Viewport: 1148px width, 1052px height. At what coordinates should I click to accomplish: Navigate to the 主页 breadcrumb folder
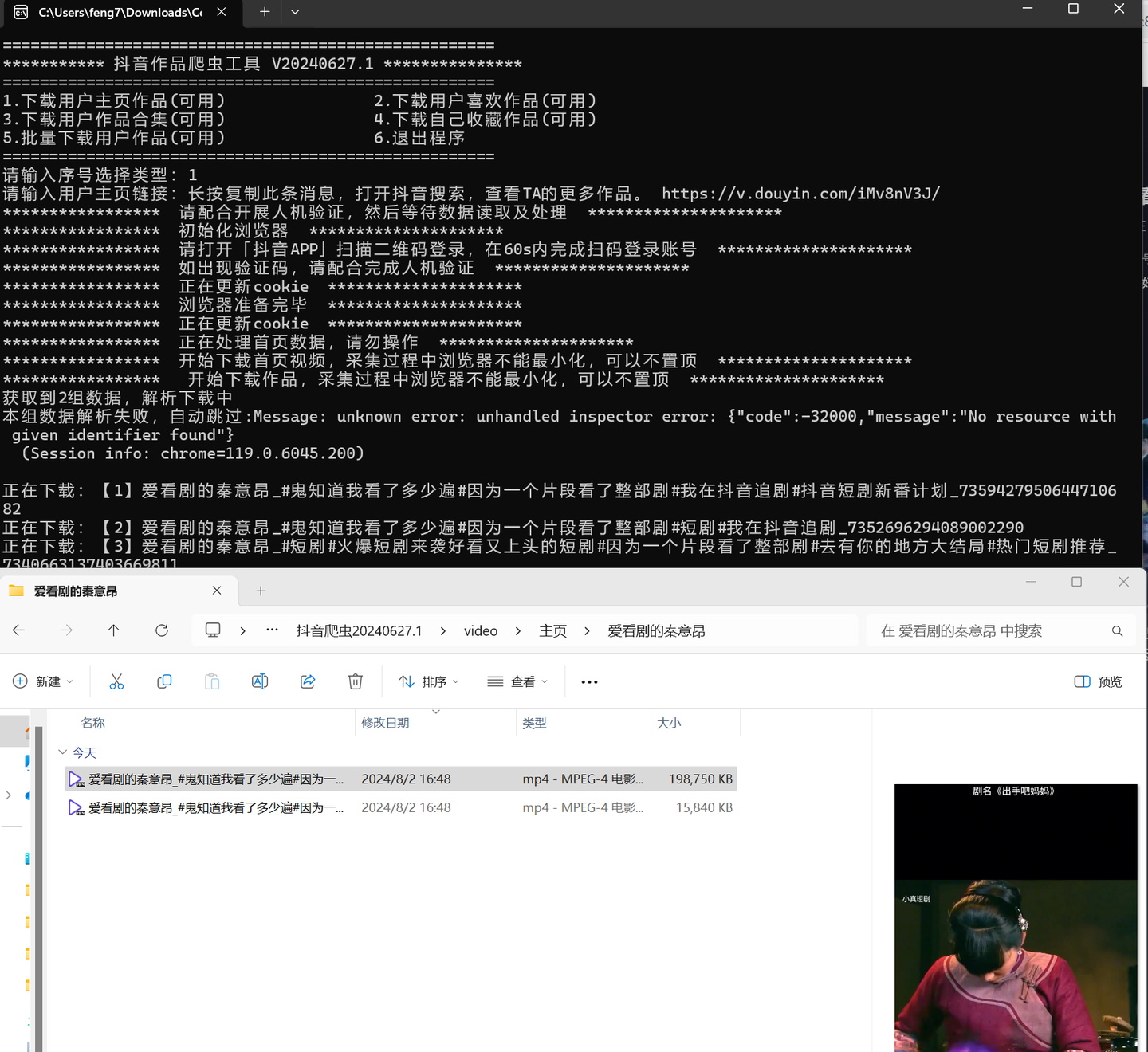tap(552, 631)
